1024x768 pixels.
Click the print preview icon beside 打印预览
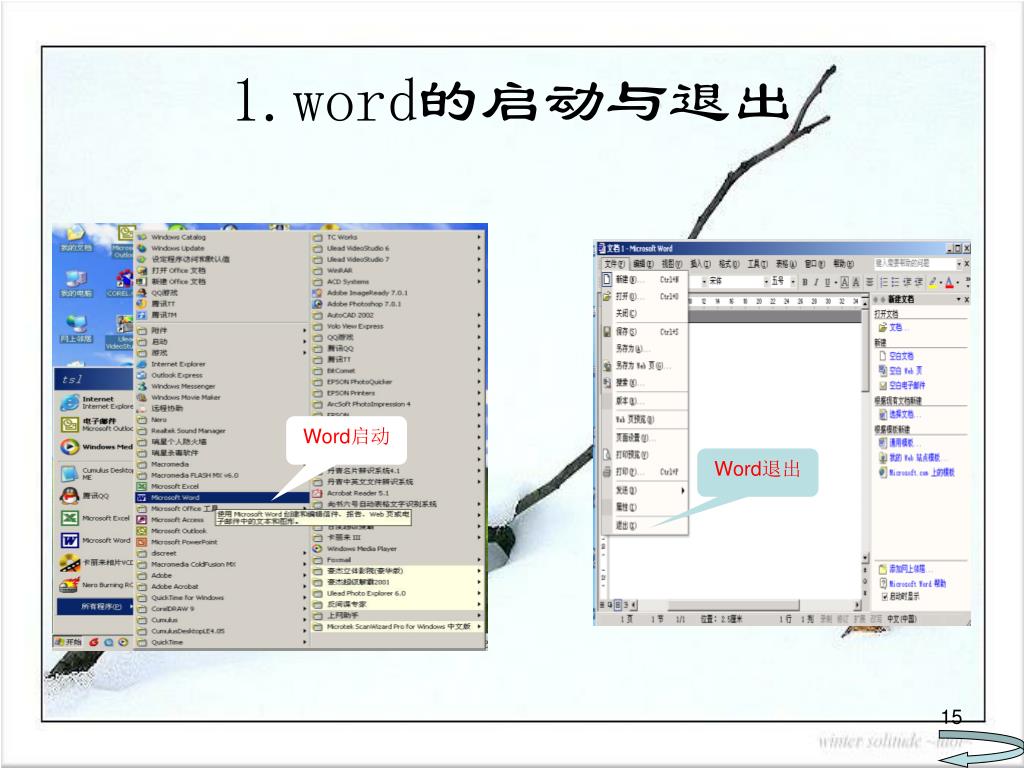click(x=607, y=455)
